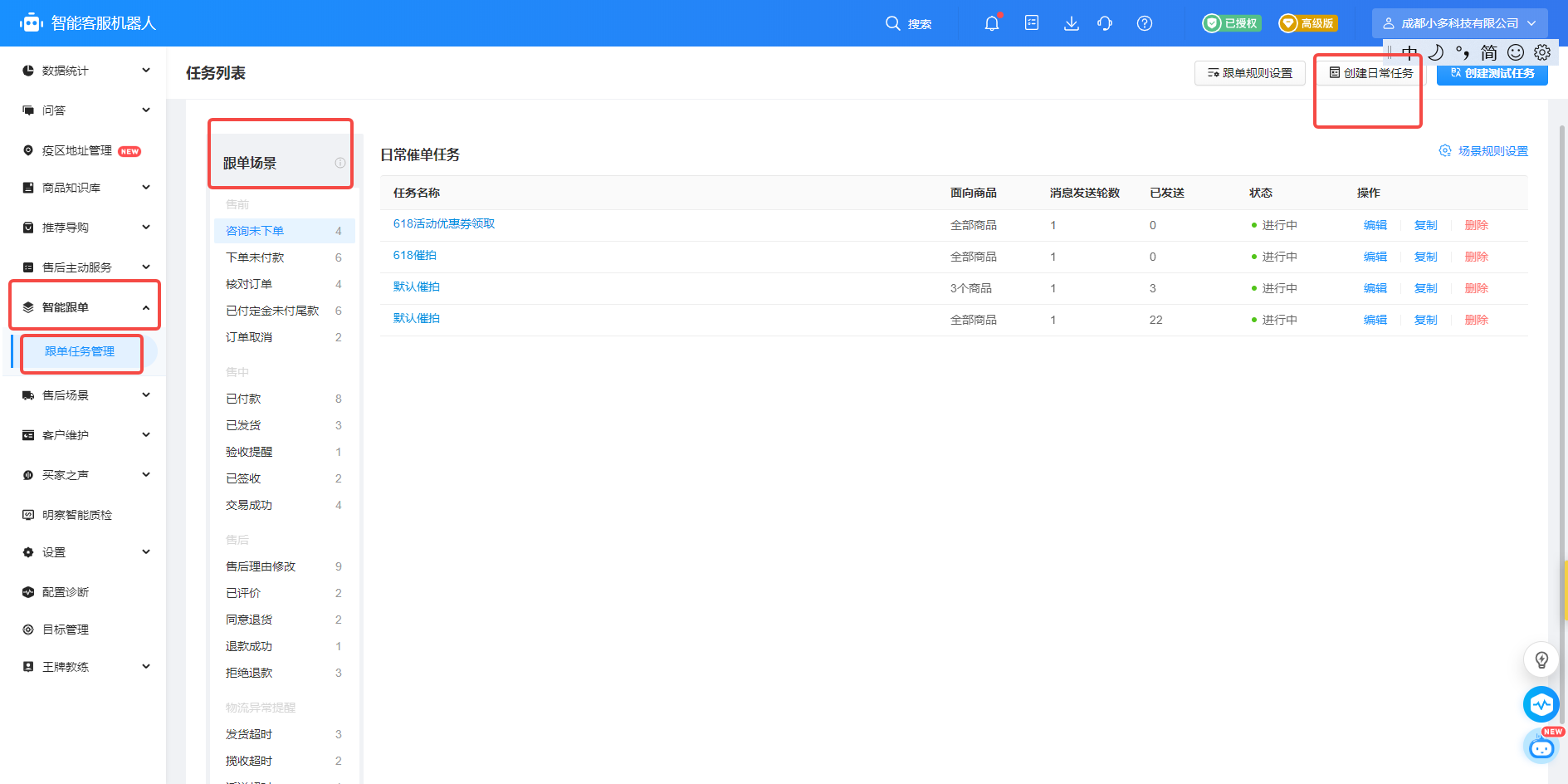Click the lightbulb floating icon
Viewport: 1568px width, 784px height.
click(x=1541, y=659)
